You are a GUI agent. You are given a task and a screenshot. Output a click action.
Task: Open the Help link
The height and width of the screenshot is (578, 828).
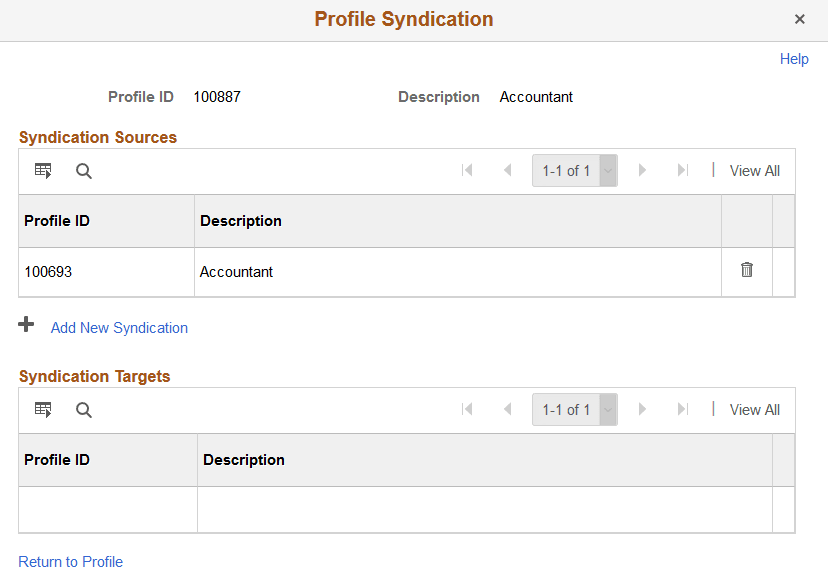tap(794, 59)
